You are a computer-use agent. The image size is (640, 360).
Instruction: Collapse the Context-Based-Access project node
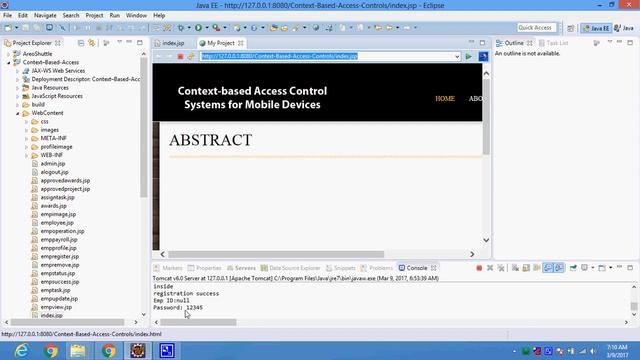tap(9, 62)
